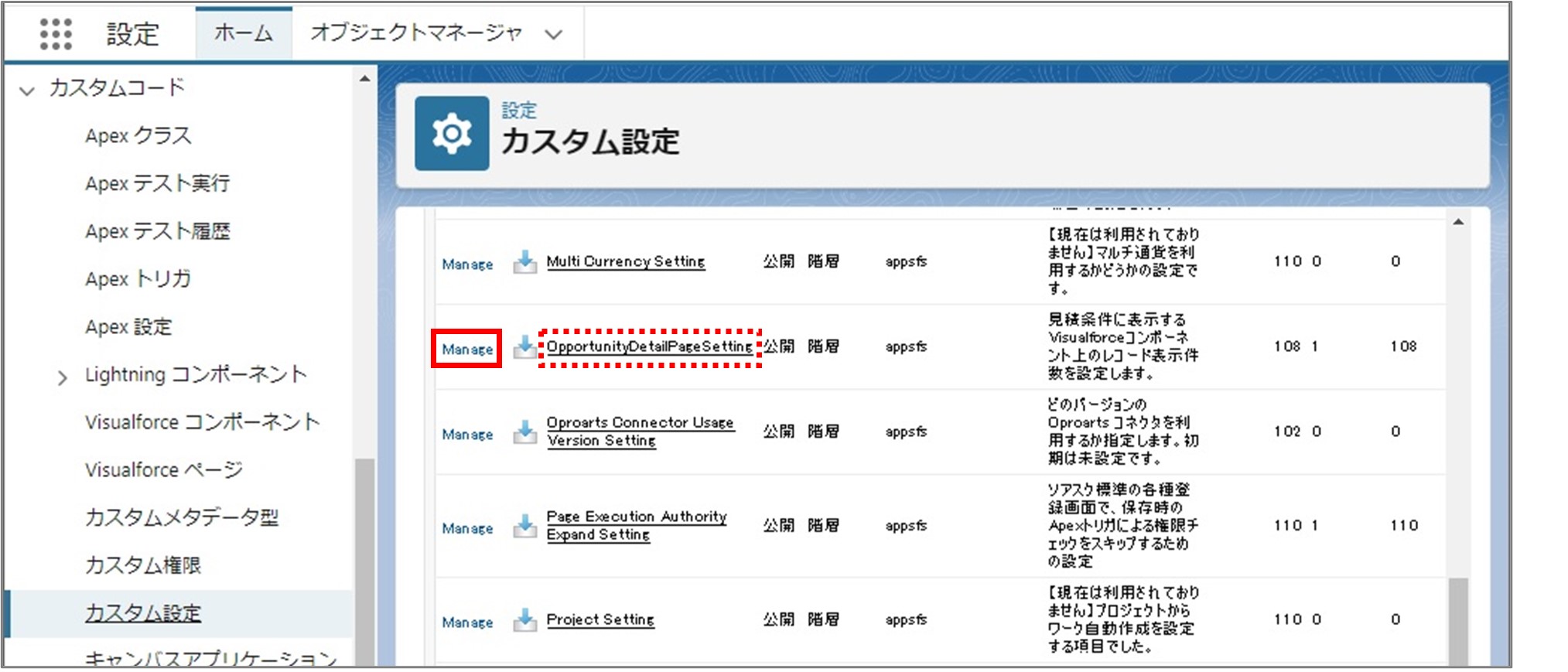Click the Custom Settings gear icon
The height and width of the screenshot is (672, 1568).
click(452, 133)
